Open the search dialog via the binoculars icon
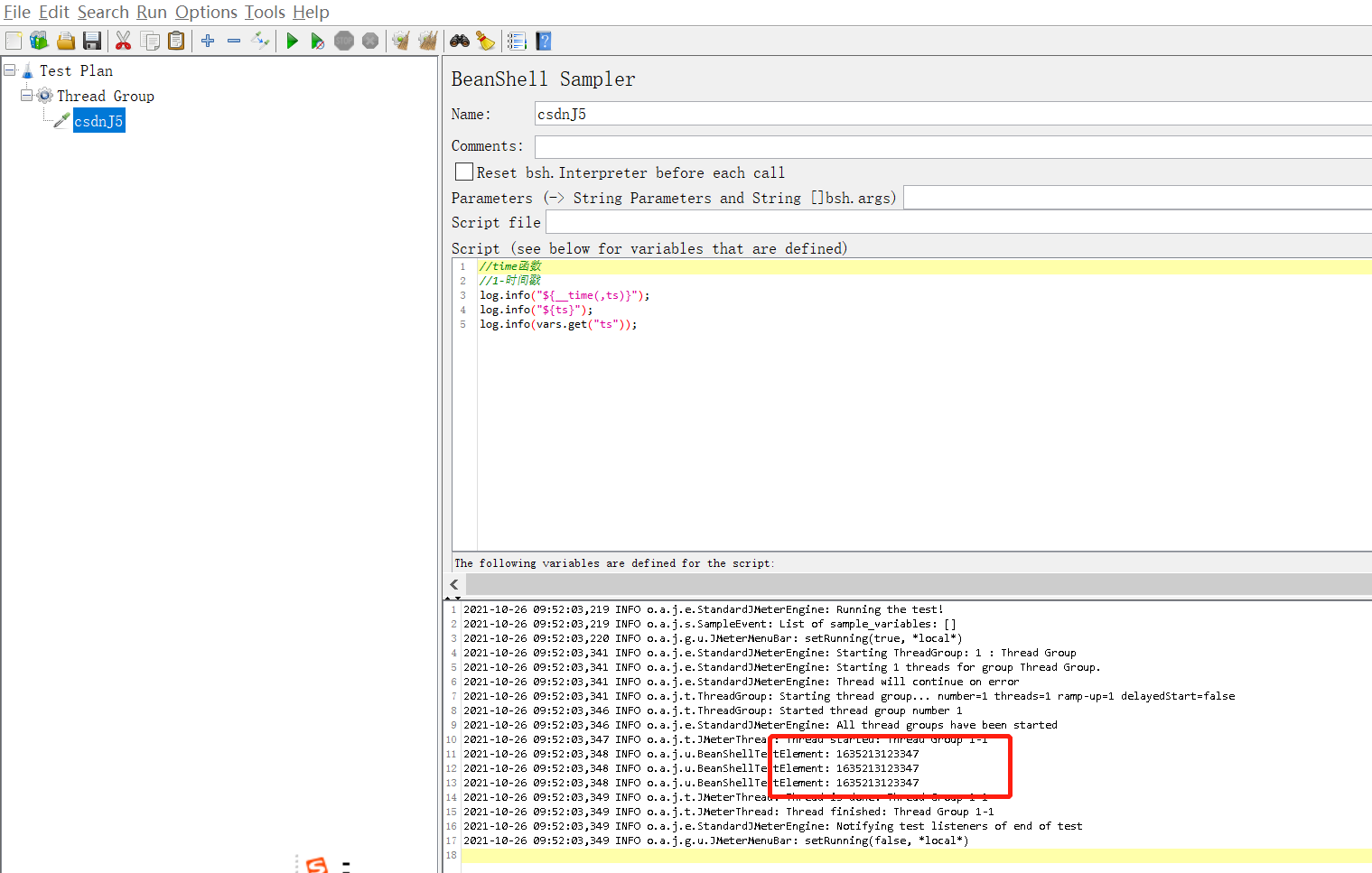Image resolution: width=1372 pixels, height=873 pixels. click(459, 41)
